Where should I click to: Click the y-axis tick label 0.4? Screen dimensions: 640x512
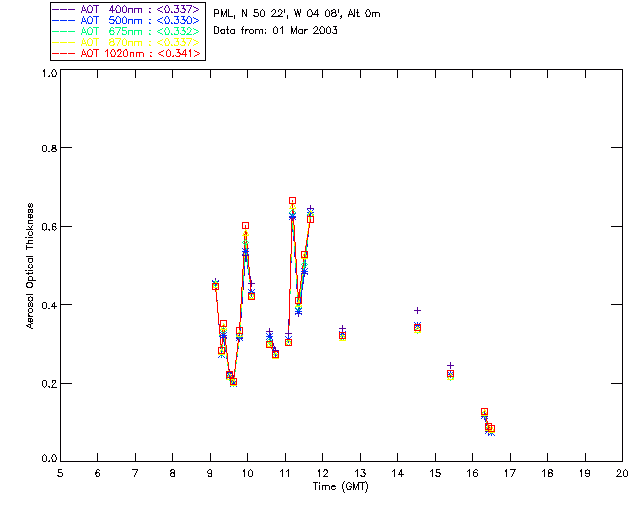tap(49, 305)
